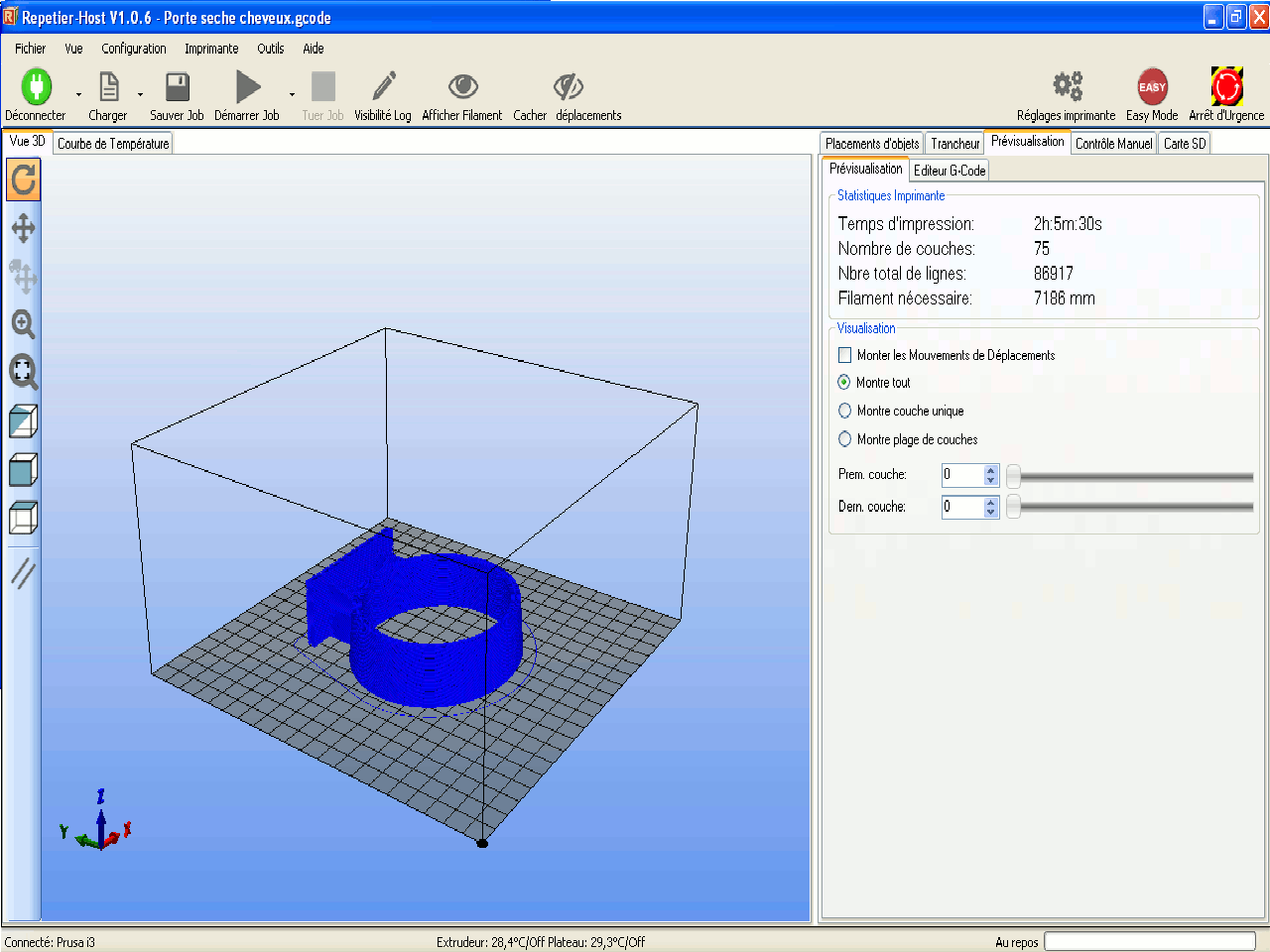Expand the Charger dropdown arrow
This screenshot has width=1270, height=952.
click(x=140, y=95)
